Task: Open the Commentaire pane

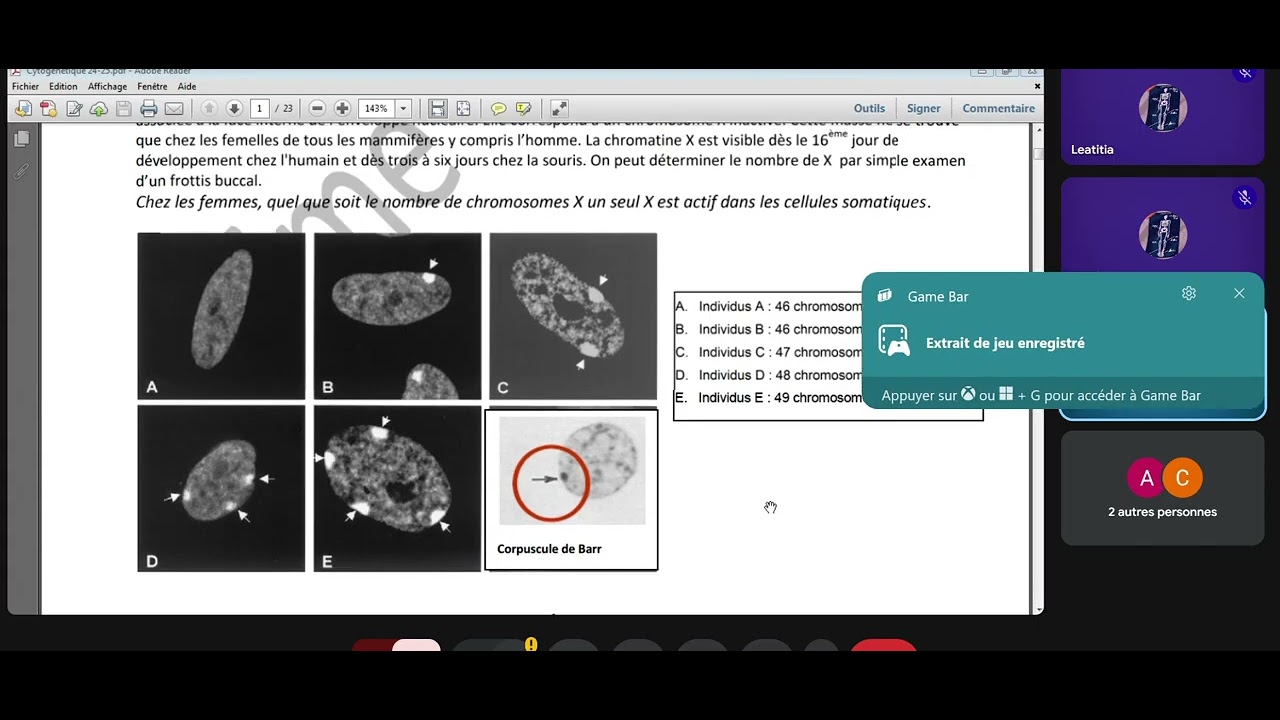Action: click(x=998, y=108)
